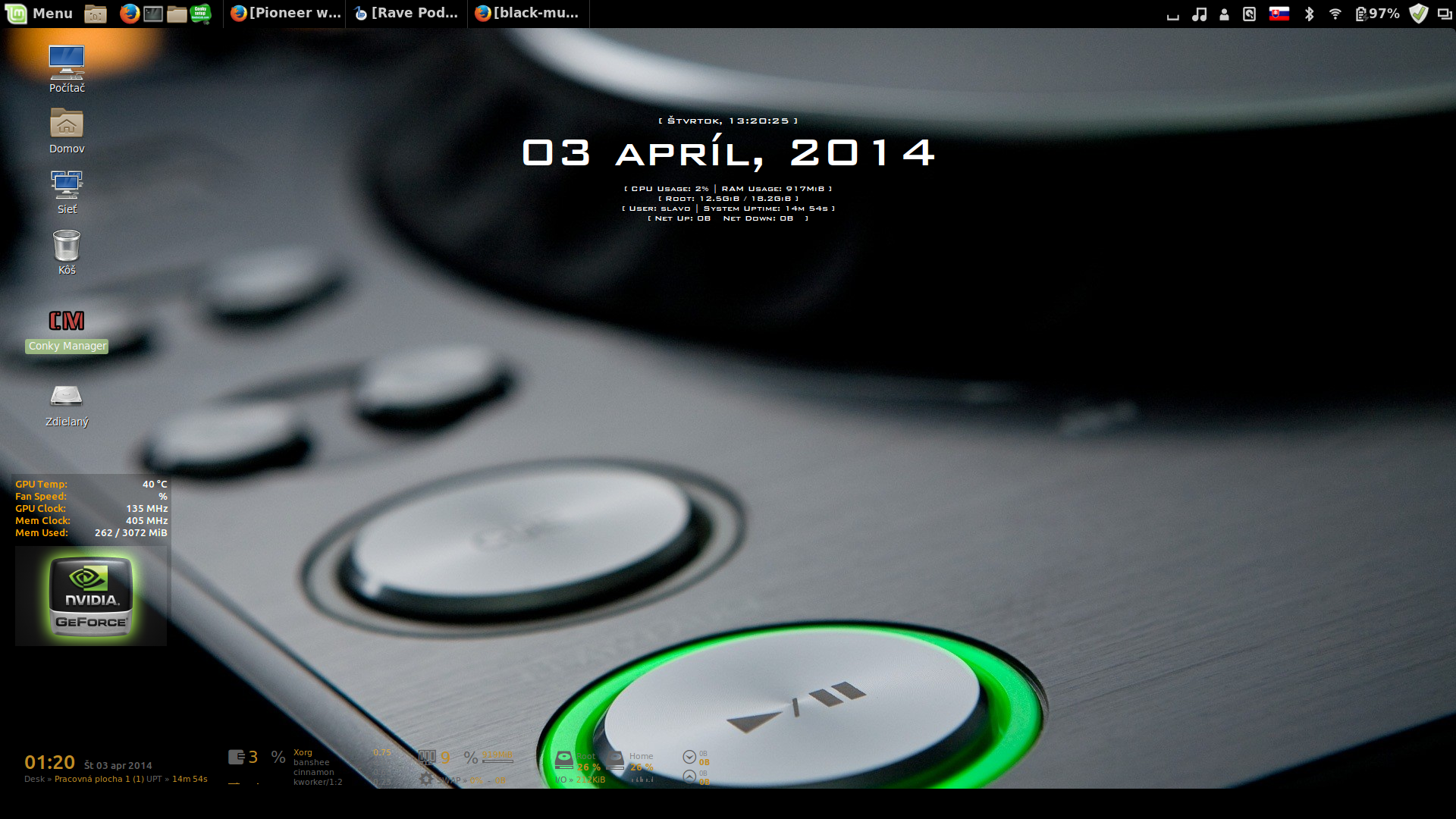Click the Slovak flag keyboard layout indicator

click(1279, 14)
